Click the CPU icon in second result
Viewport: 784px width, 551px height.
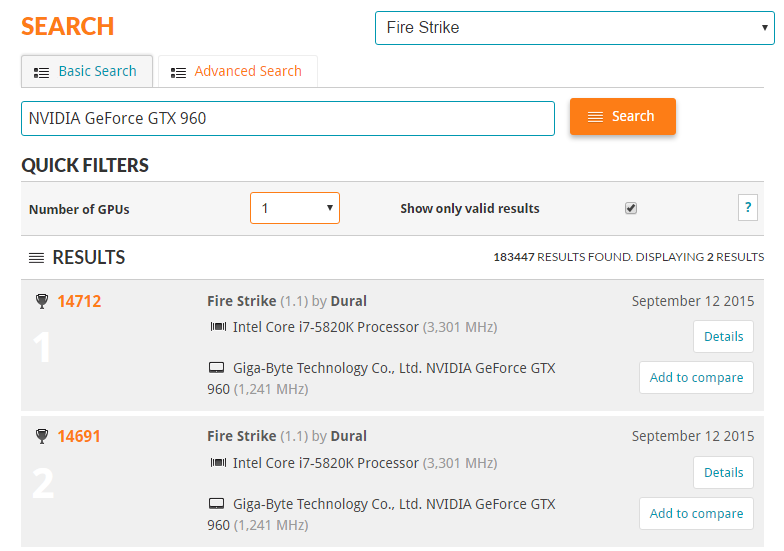(217, 463)
